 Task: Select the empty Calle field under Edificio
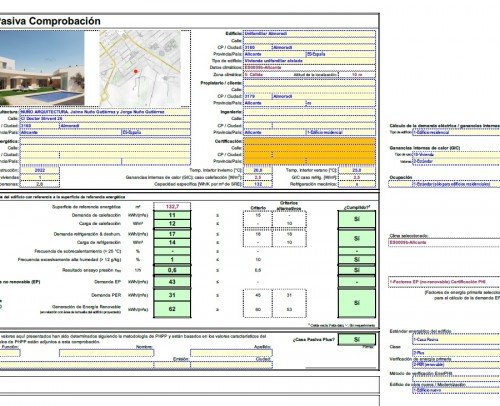point(309,41)
